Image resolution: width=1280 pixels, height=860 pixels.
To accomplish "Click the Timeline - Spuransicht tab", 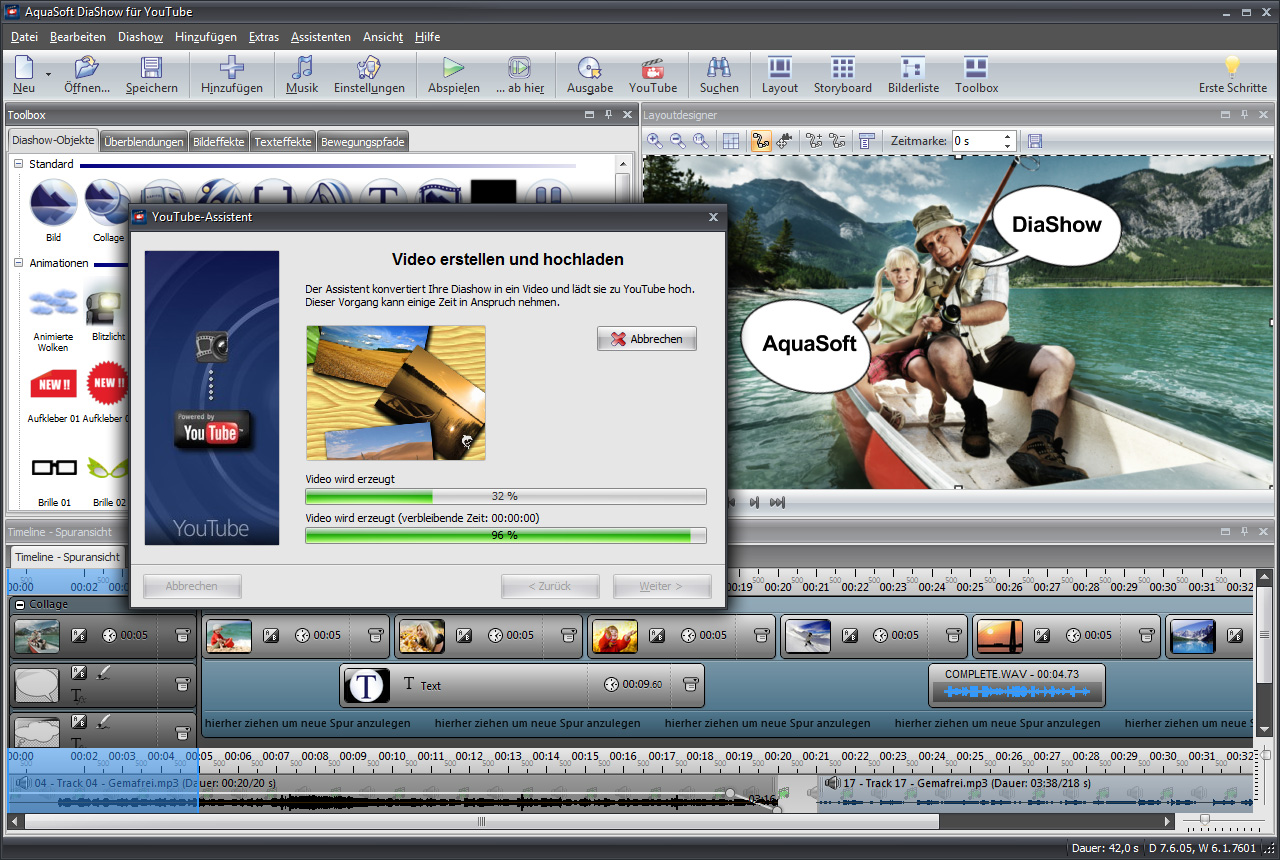I will (x=67, y=557).
